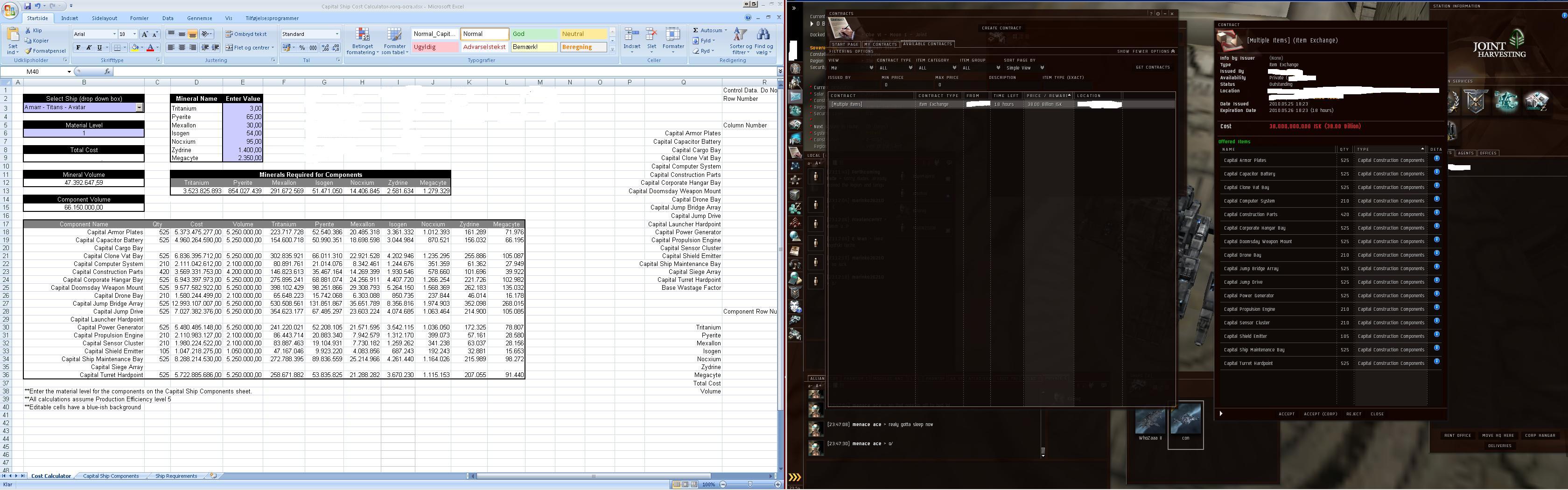
Task: Select the [Multiple Items] contract row
Action: coord(1001,105)
